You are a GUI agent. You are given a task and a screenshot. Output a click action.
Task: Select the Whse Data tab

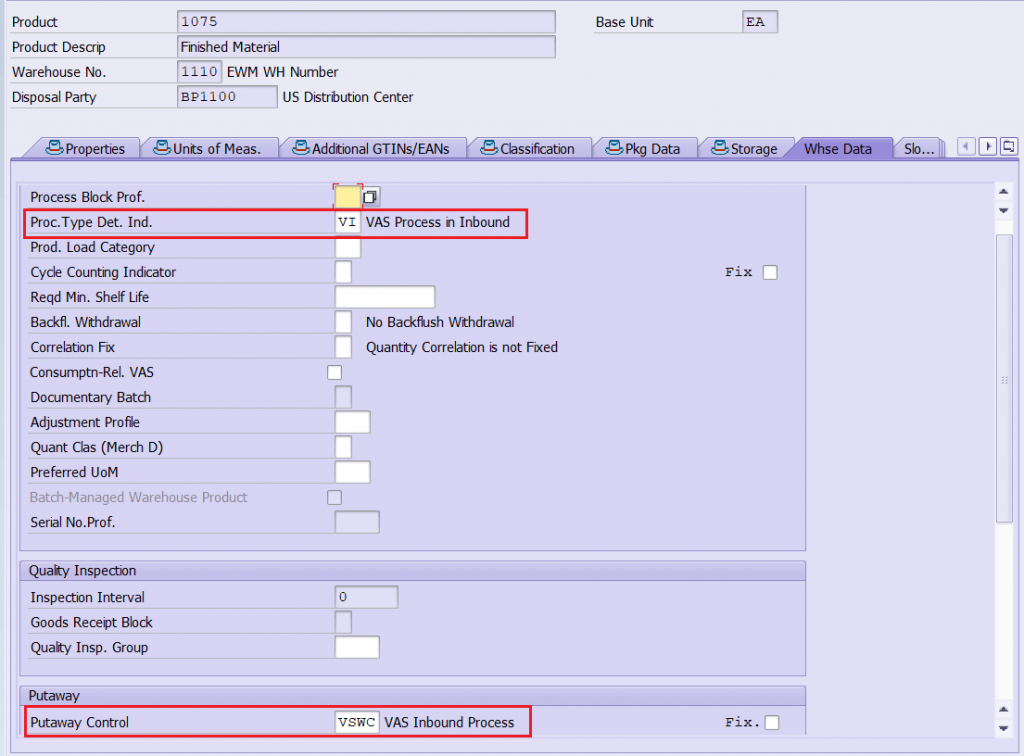[x=838, y=148]
